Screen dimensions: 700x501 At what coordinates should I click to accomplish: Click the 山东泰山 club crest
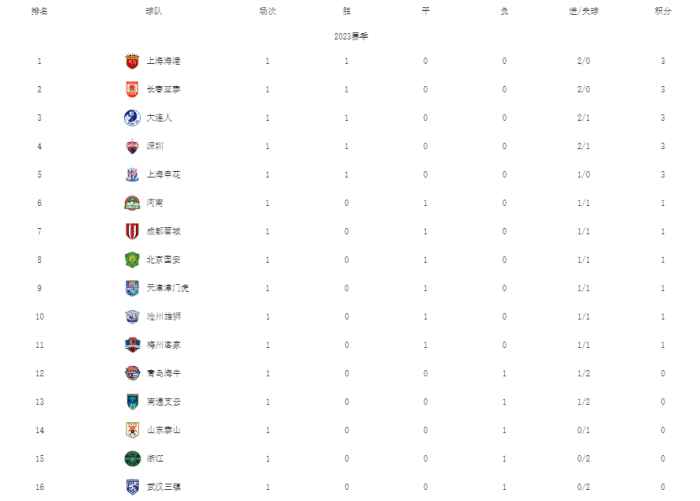coord(132,430)
